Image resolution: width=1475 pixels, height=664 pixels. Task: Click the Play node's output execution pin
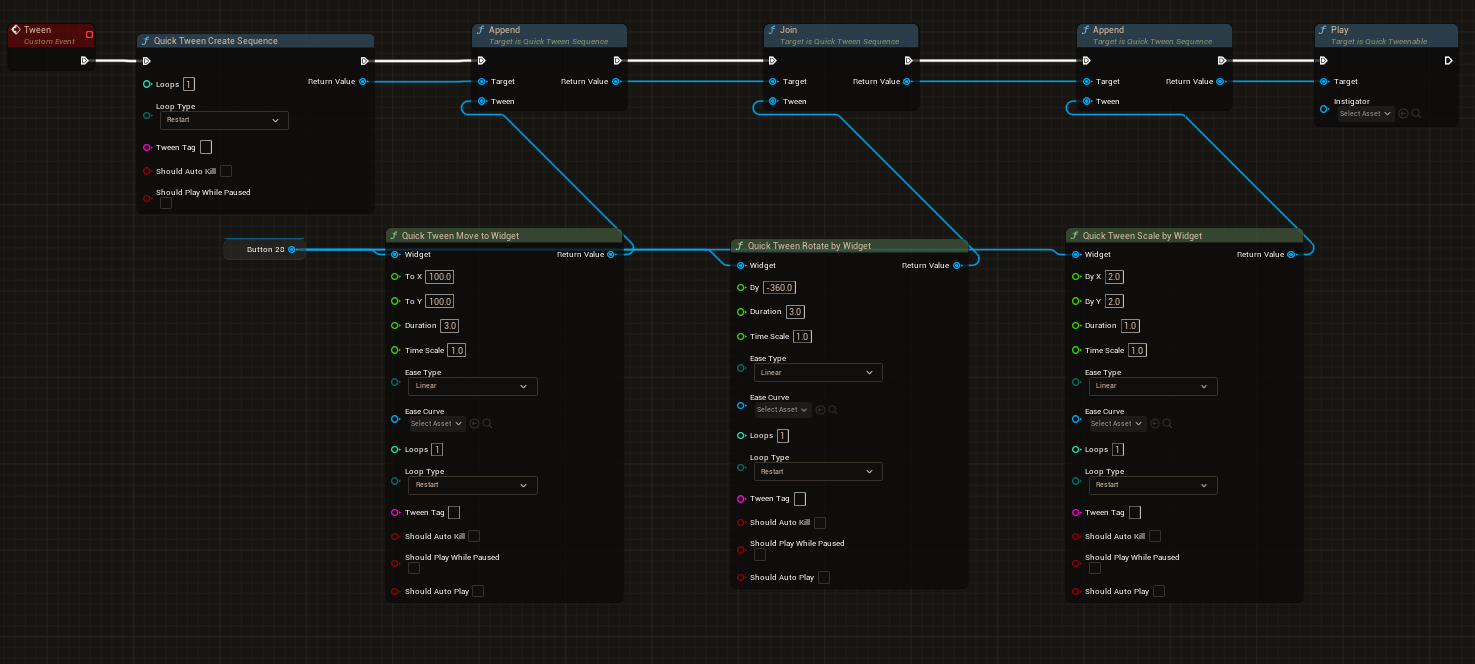pos(1448,61)
